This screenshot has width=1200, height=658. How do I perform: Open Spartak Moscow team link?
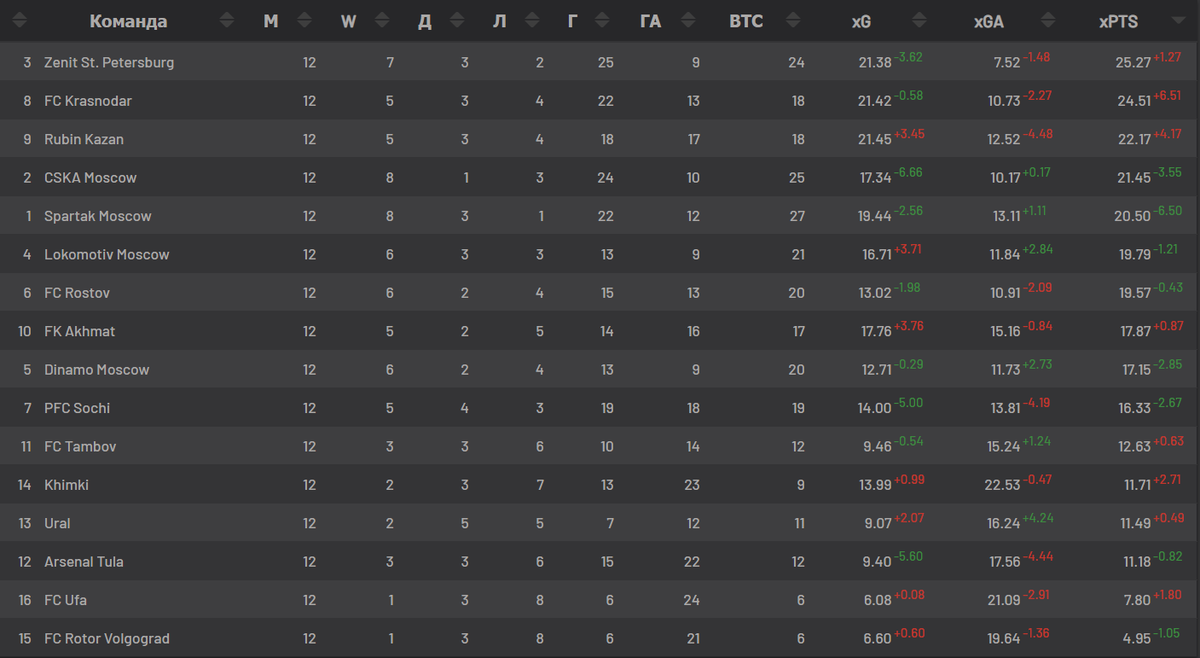click(x=98, y=216)
